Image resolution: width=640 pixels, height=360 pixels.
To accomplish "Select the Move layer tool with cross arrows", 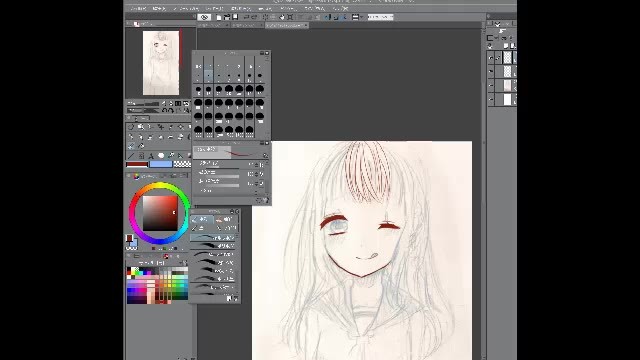I will point(161,127).
